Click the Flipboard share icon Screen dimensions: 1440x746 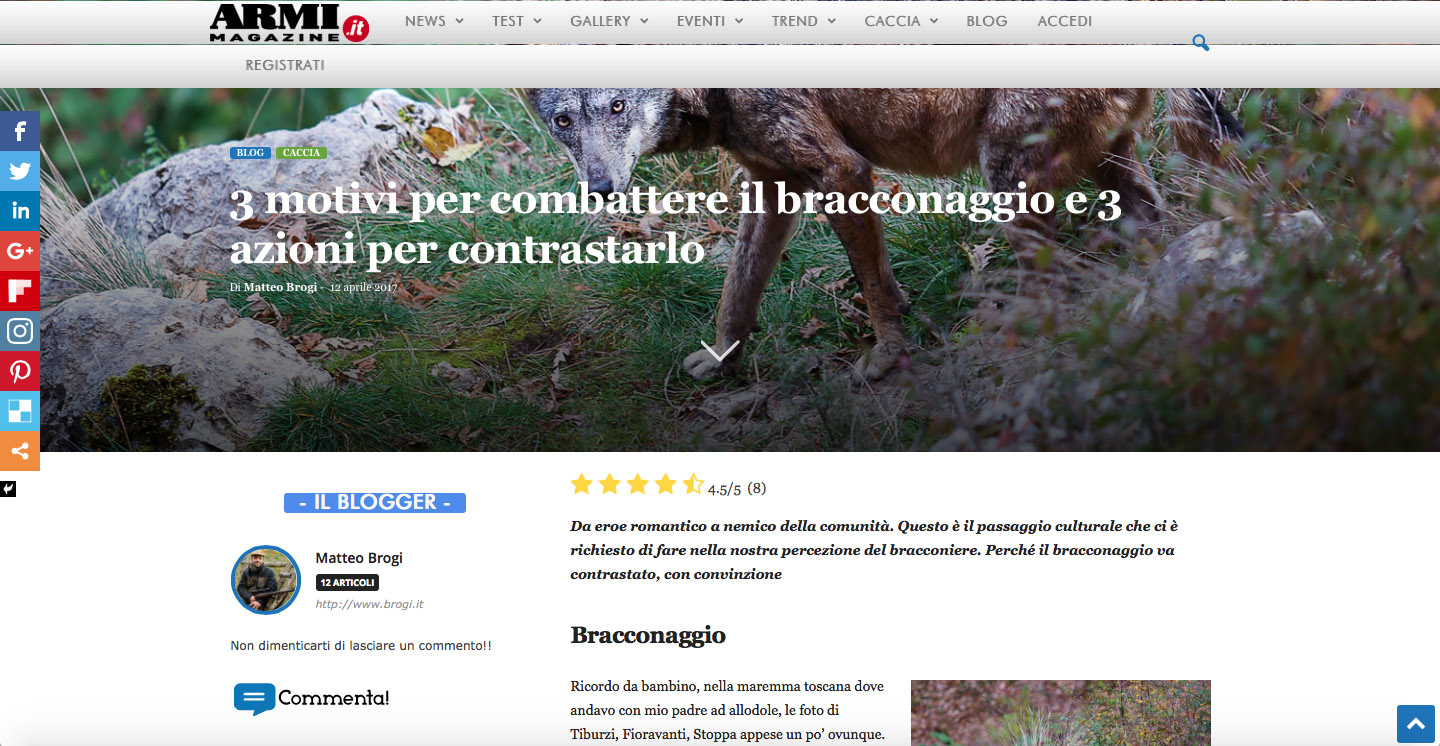tap(20, 291)
